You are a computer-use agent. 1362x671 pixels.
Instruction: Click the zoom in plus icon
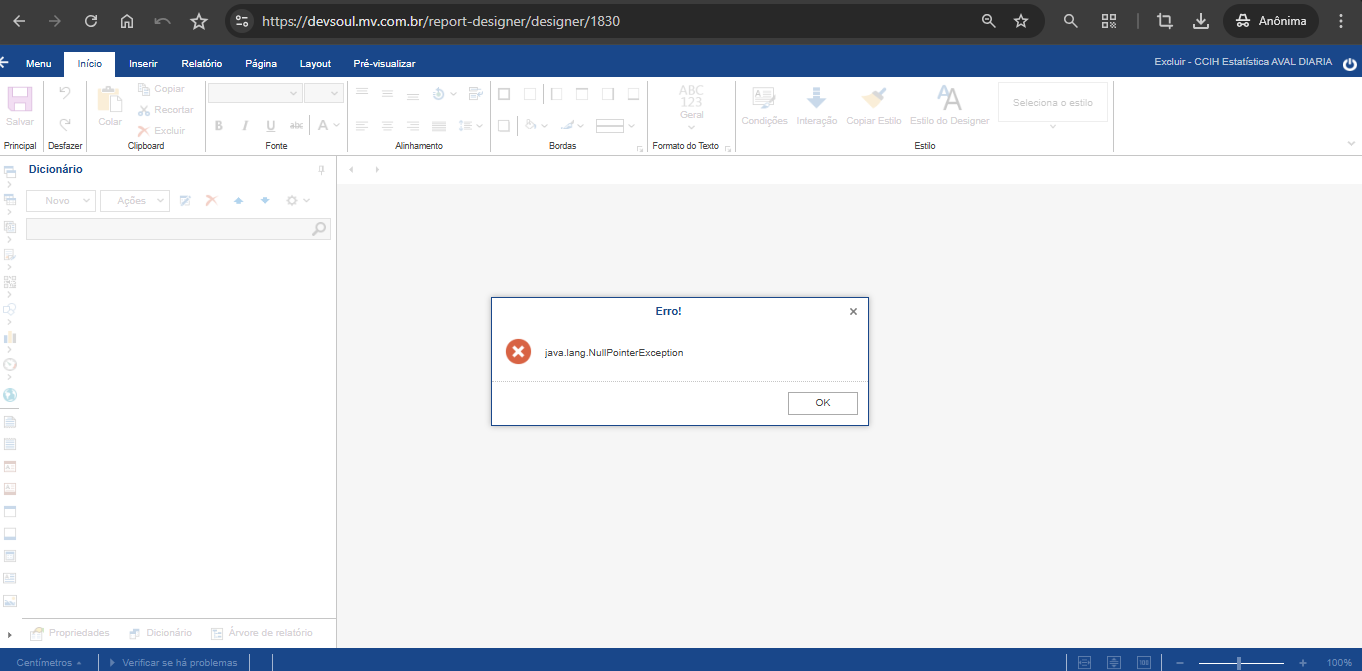click(x=1302, y=662)
